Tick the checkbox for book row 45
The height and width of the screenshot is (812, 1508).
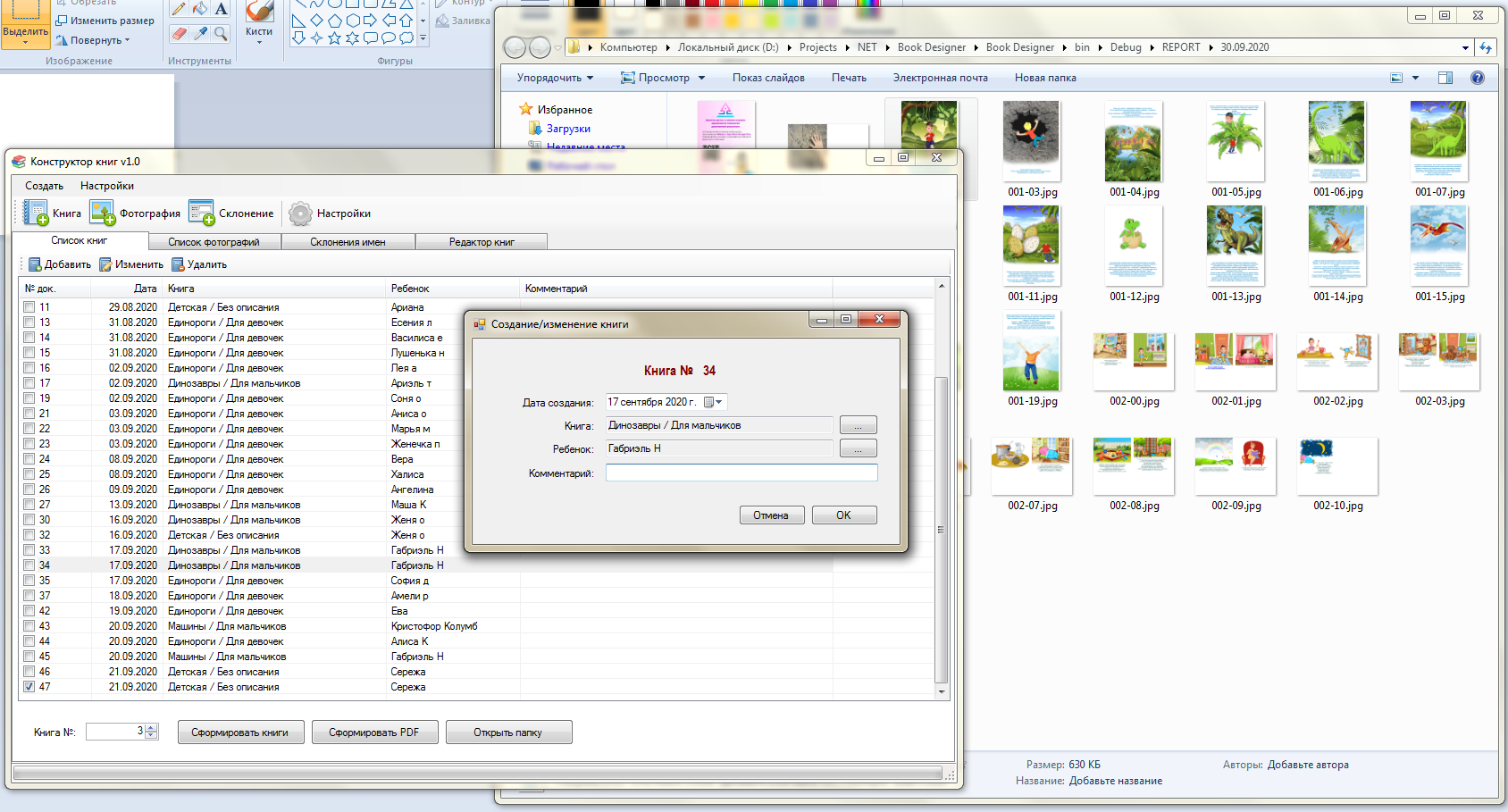[29, 657]
